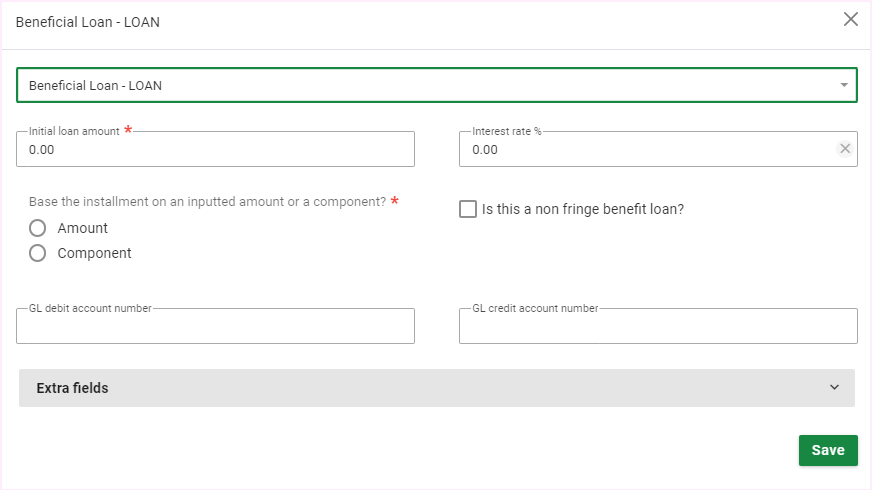This screenshot has height=490, width=872.
Task: Focus the Initial loan amount field
Action: click(x=215, y=150)
